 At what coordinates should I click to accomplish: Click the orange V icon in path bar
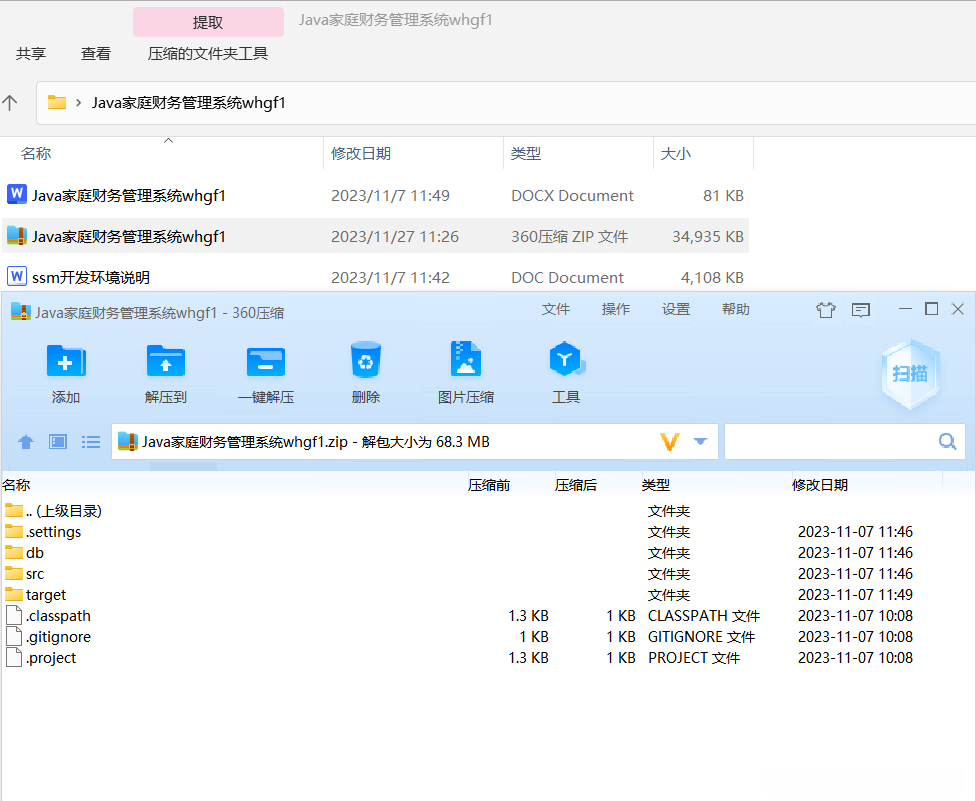670,442
